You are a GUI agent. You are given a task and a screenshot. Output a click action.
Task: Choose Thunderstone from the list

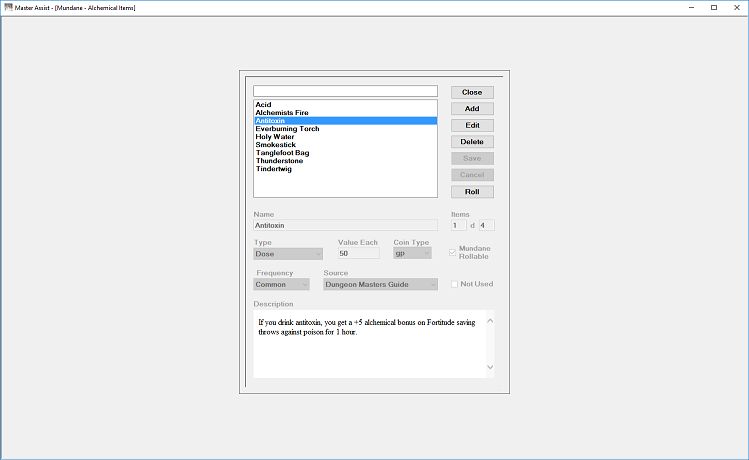tap(345, 161)
